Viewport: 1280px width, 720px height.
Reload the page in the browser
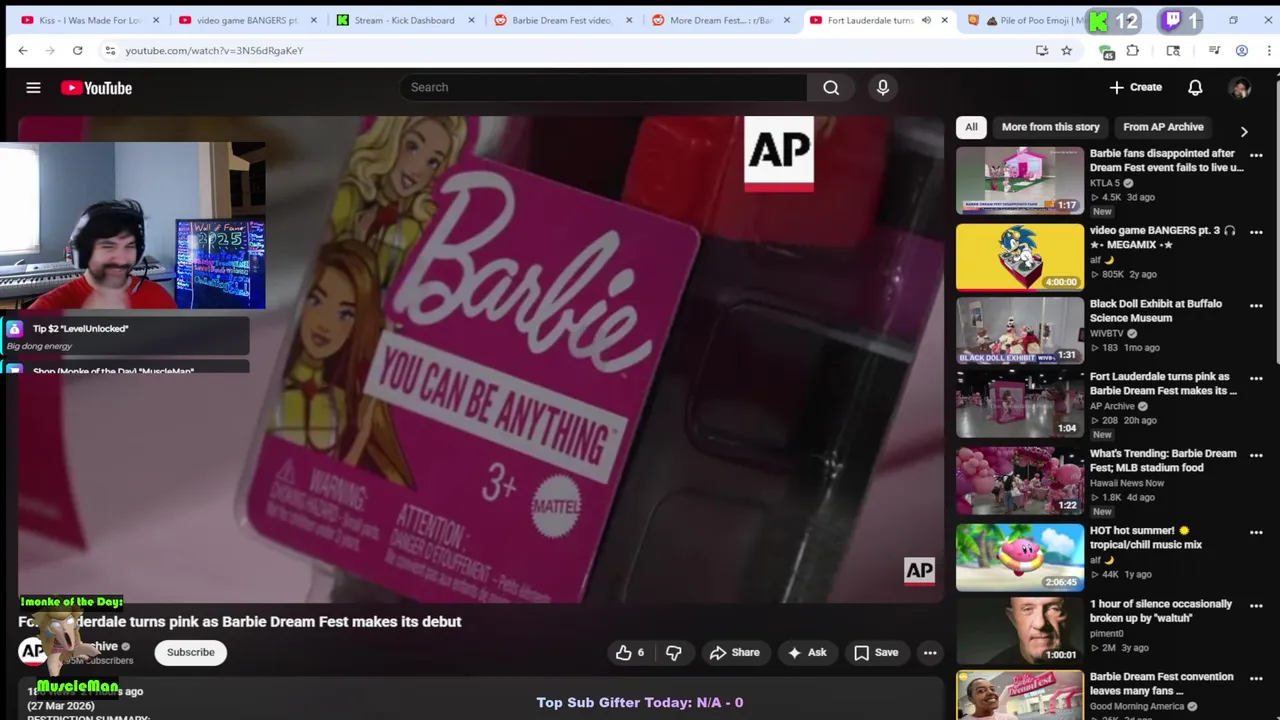tap(77, 50)
